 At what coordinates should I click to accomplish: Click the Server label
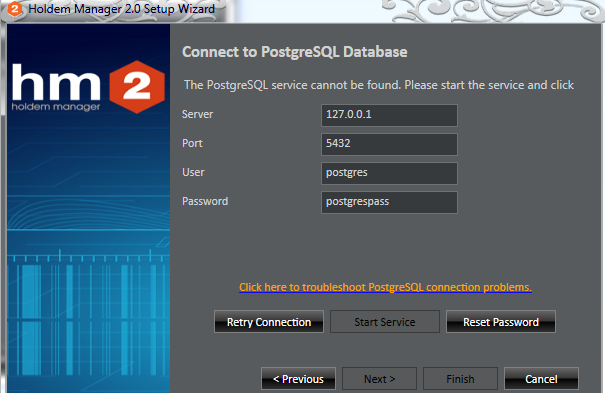[197, 114]
